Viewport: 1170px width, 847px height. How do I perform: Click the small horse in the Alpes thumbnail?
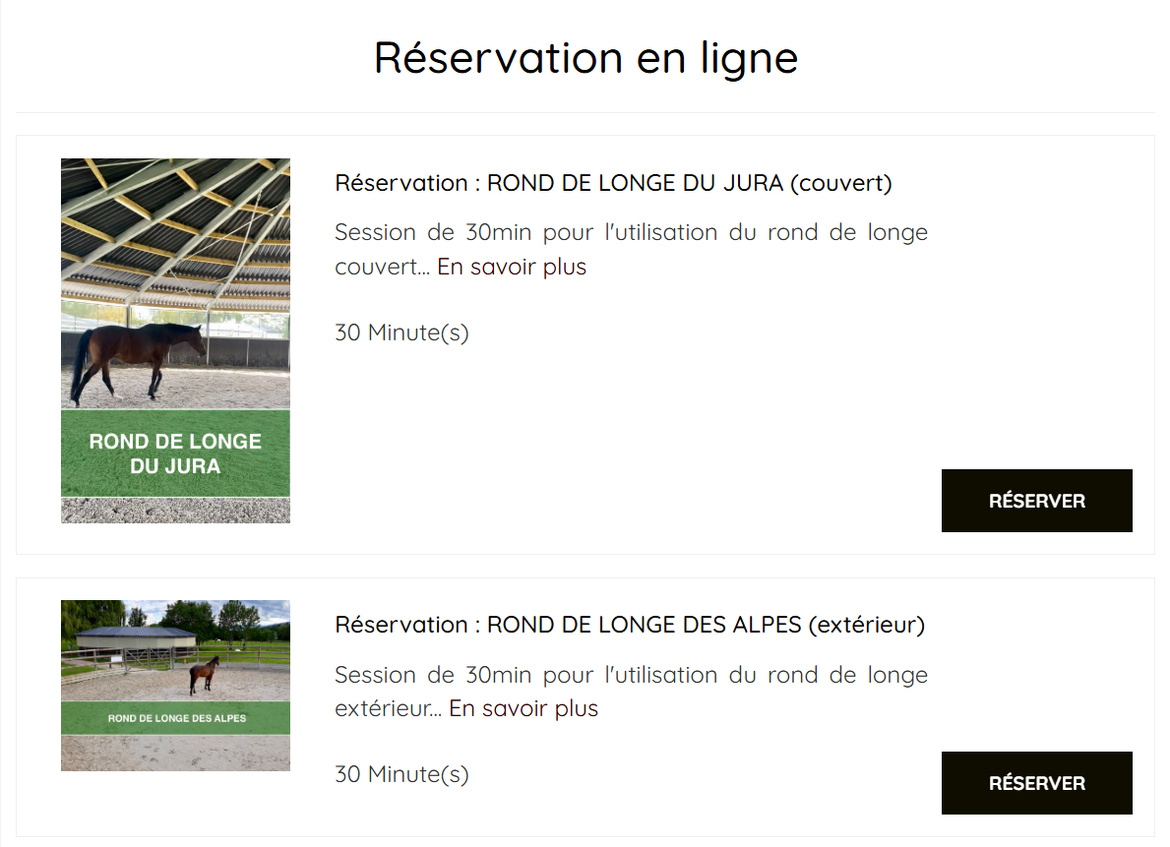coord(204,675)
